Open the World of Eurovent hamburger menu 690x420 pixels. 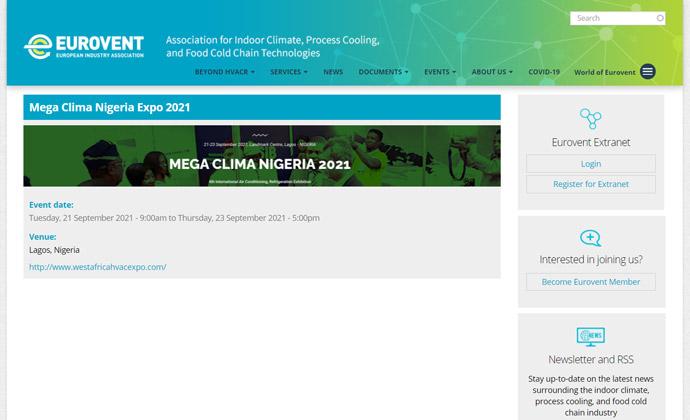(648, 72)
